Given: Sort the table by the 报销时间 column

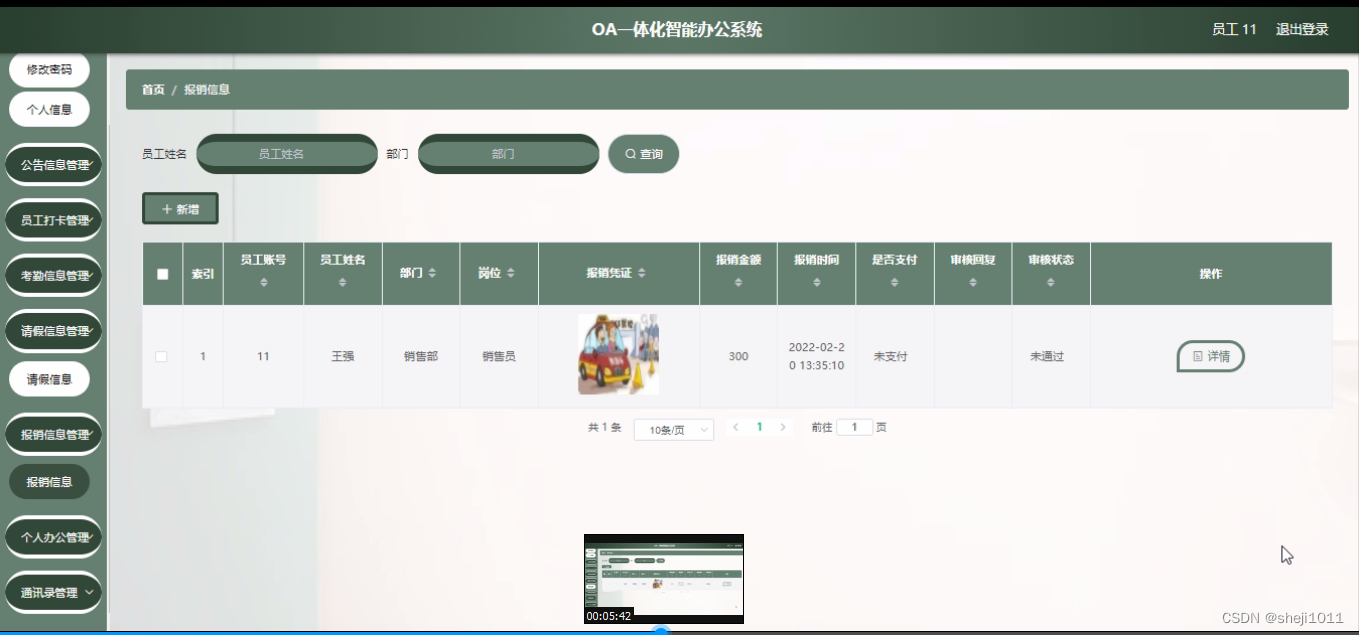Looking at the screenshot, I should coord(816,284).
